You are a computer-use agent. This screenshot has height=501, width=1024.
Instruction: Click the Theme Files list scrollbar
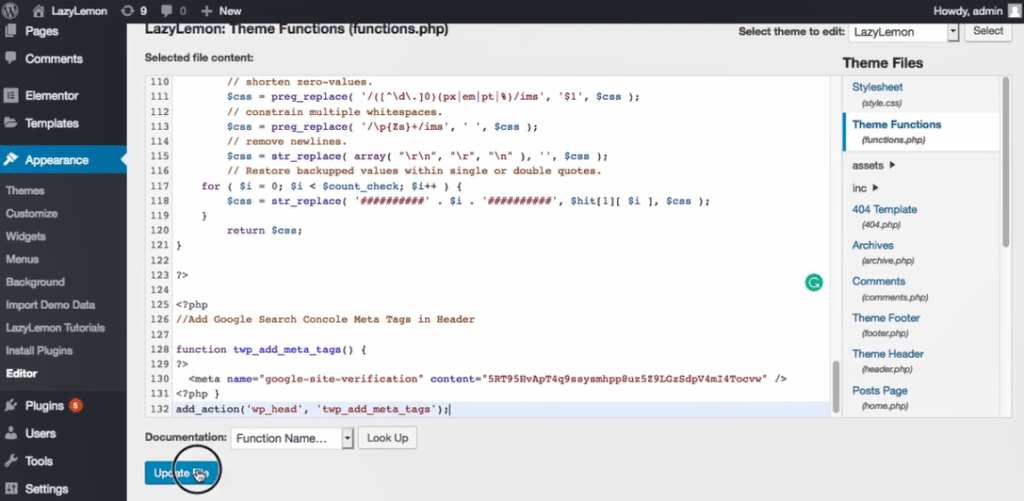pos(1006,162)
